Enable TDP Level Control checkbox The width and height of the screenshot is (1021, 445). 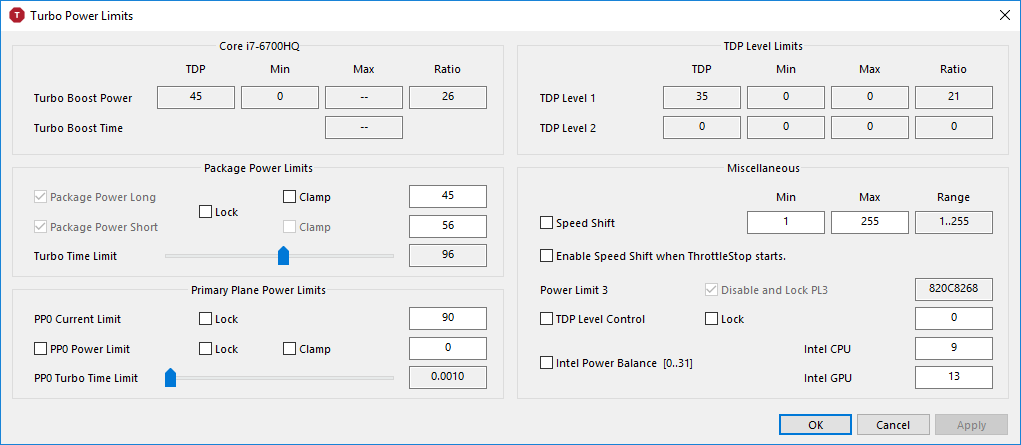coord(546,319)
